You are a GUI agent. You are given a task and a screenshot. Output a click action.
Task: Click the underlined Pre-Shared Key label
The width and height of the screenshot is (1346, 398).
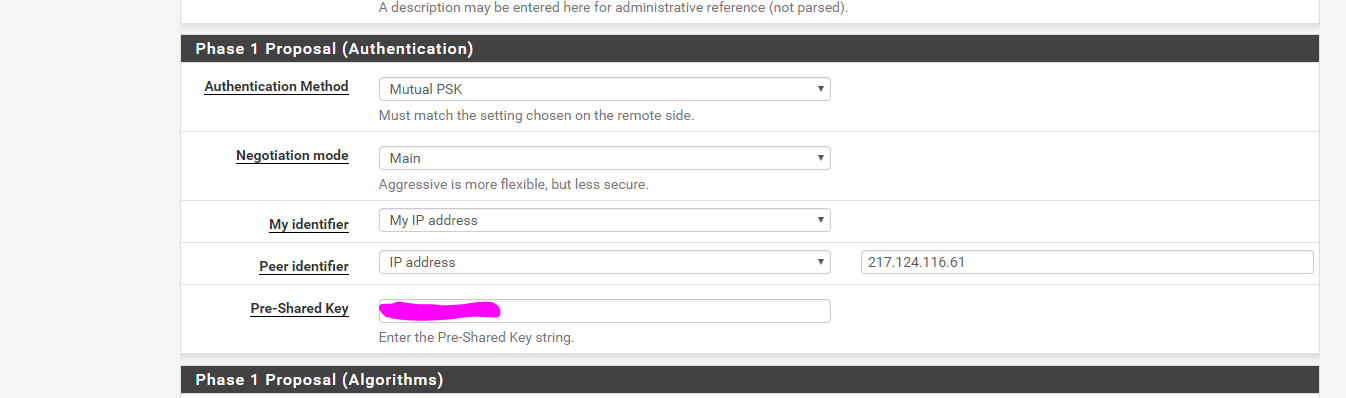click(299, 309)
